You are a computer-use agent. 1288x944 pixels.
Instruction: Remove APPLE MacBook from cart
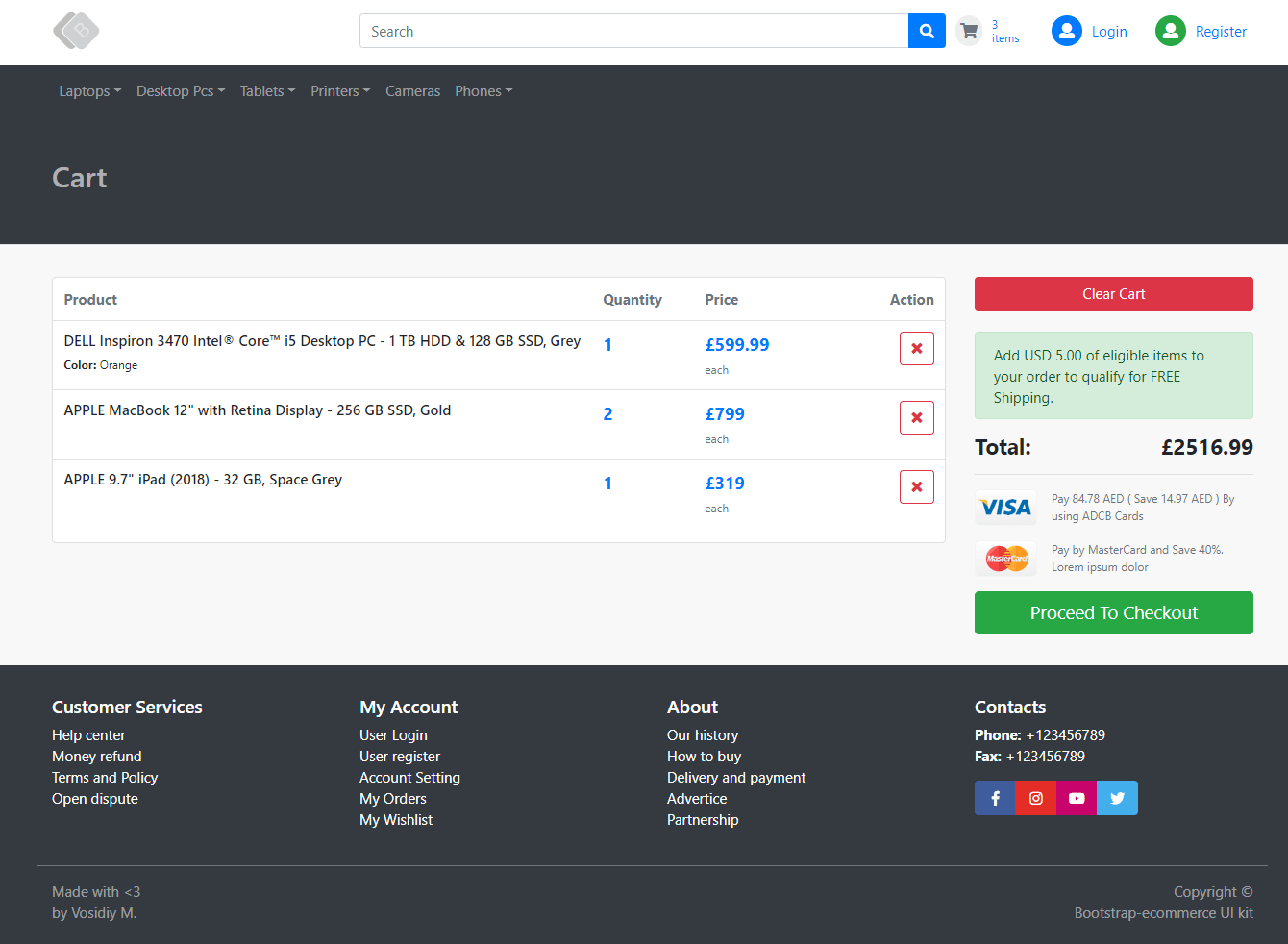point(916,417)
